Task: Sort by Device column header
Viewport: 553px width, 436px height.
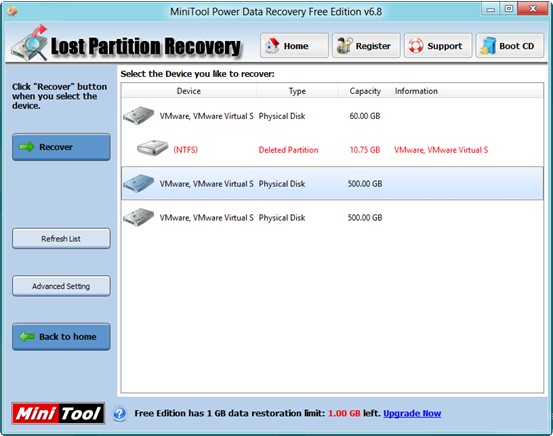Action: tap(189, 91)
